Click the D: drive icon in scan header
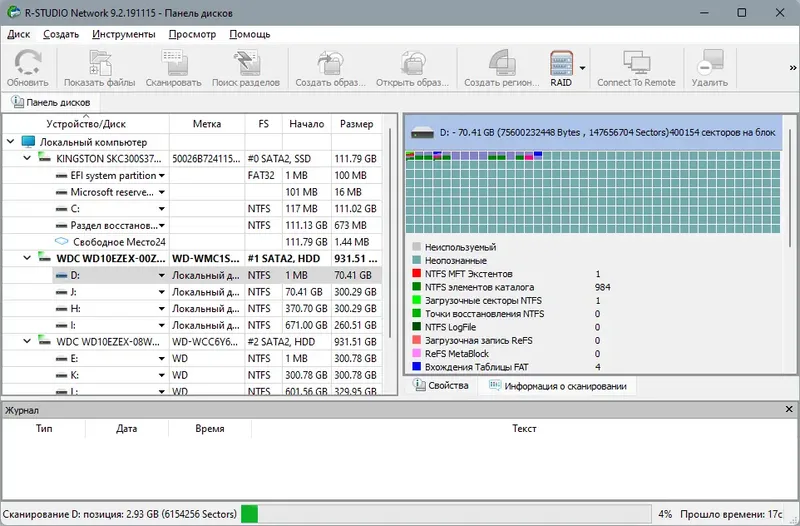 tap(422, 133)
